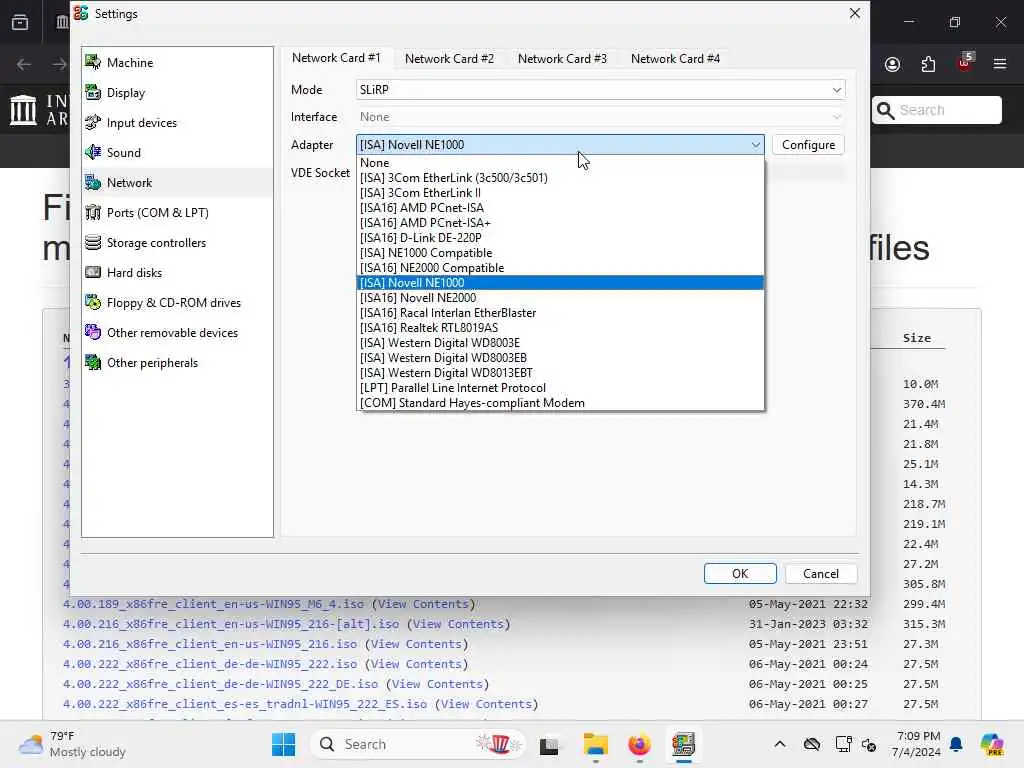Open 4.00.189 WIN95_M6_4.iso link
This screenshot has width=1024, height=768.
[214, 604]
